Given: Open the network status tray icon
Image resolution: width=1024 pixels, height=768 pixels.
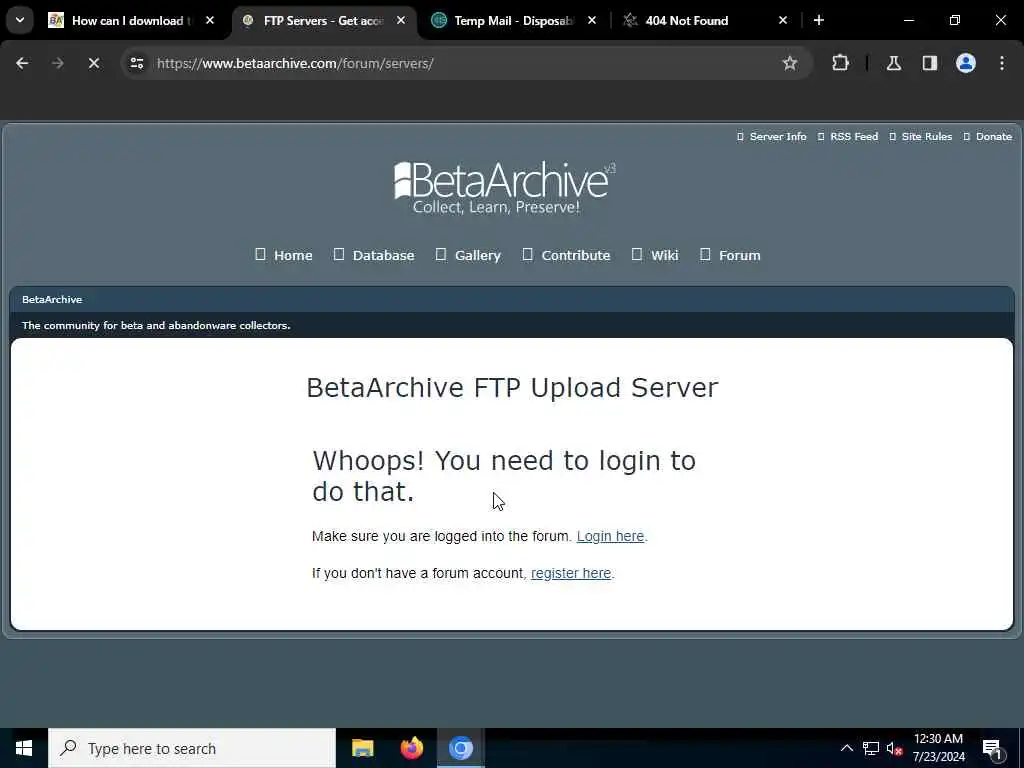Looking at the screenshot, I should pos(871,748).
